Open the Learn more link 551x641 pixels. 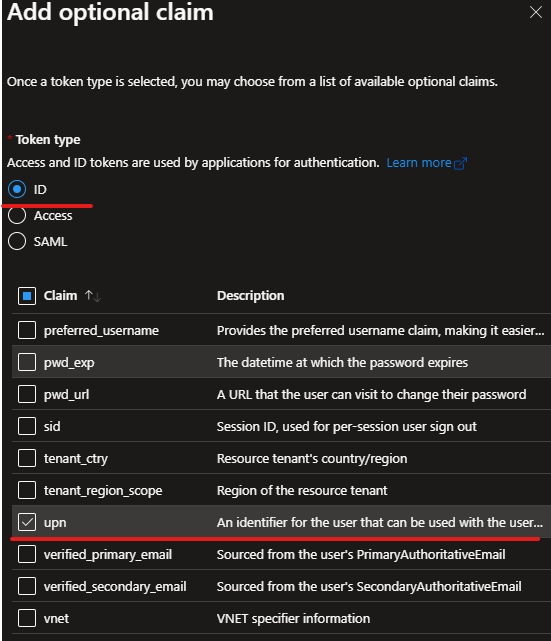419,163
